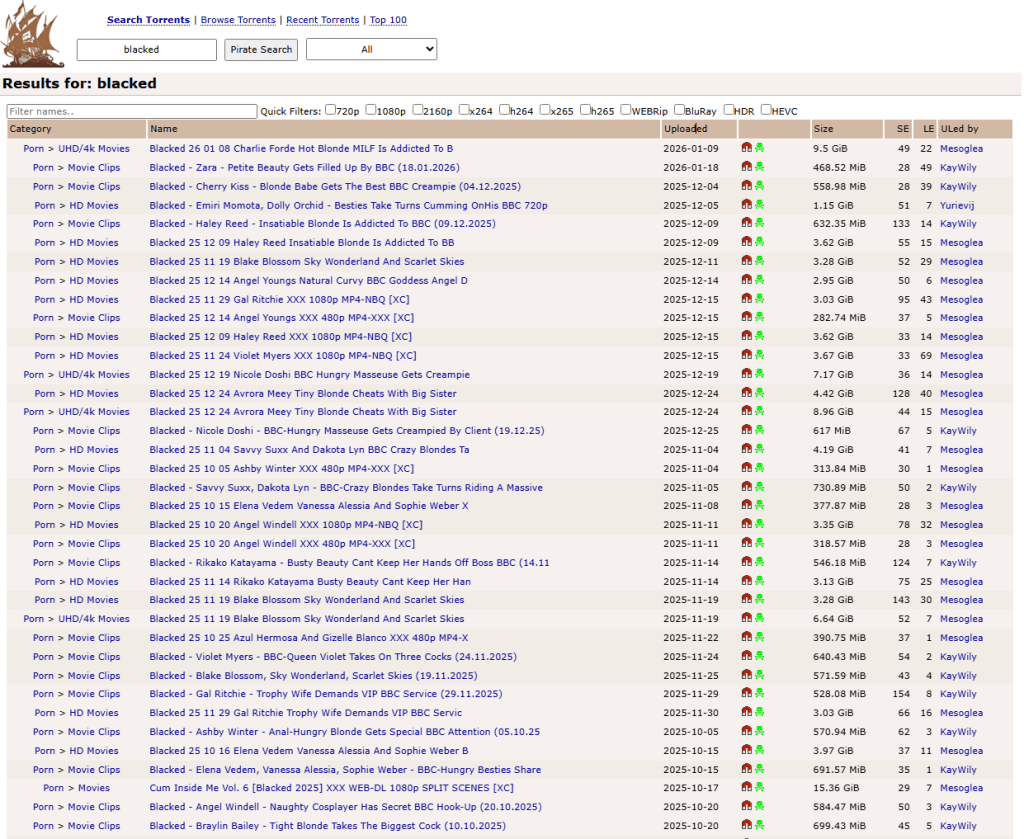Click the Filter names text field
Viewport: 1024px width, 839px height.
coord(131,111)
